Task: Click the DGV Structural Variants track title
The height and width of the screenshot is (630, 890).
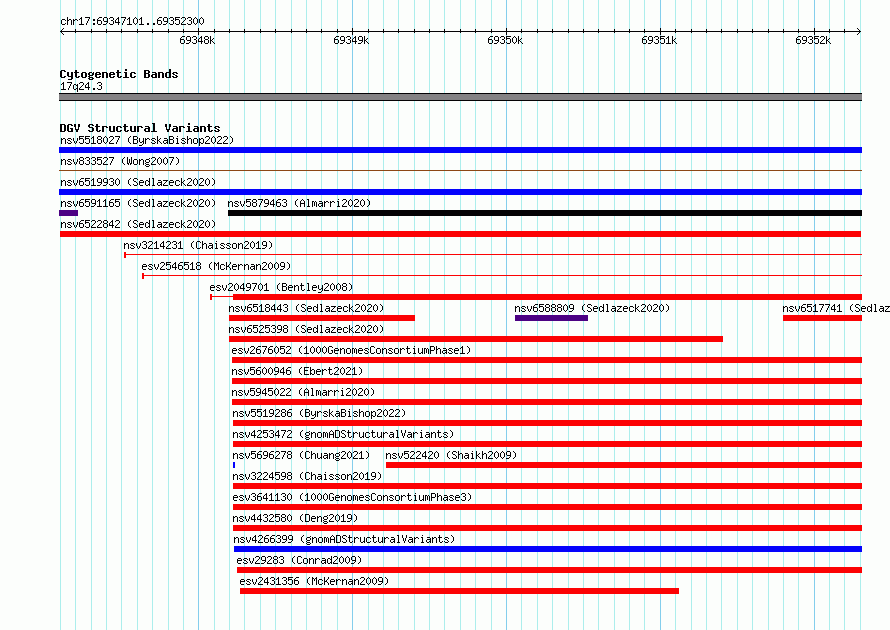Action: pos(140,128)
